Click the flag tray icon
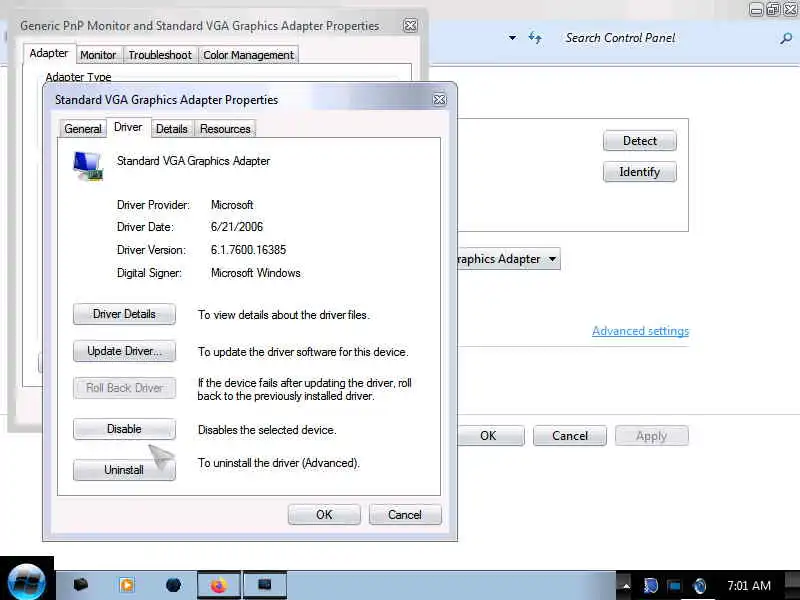800x600 pixels. (x=651, y=585)
